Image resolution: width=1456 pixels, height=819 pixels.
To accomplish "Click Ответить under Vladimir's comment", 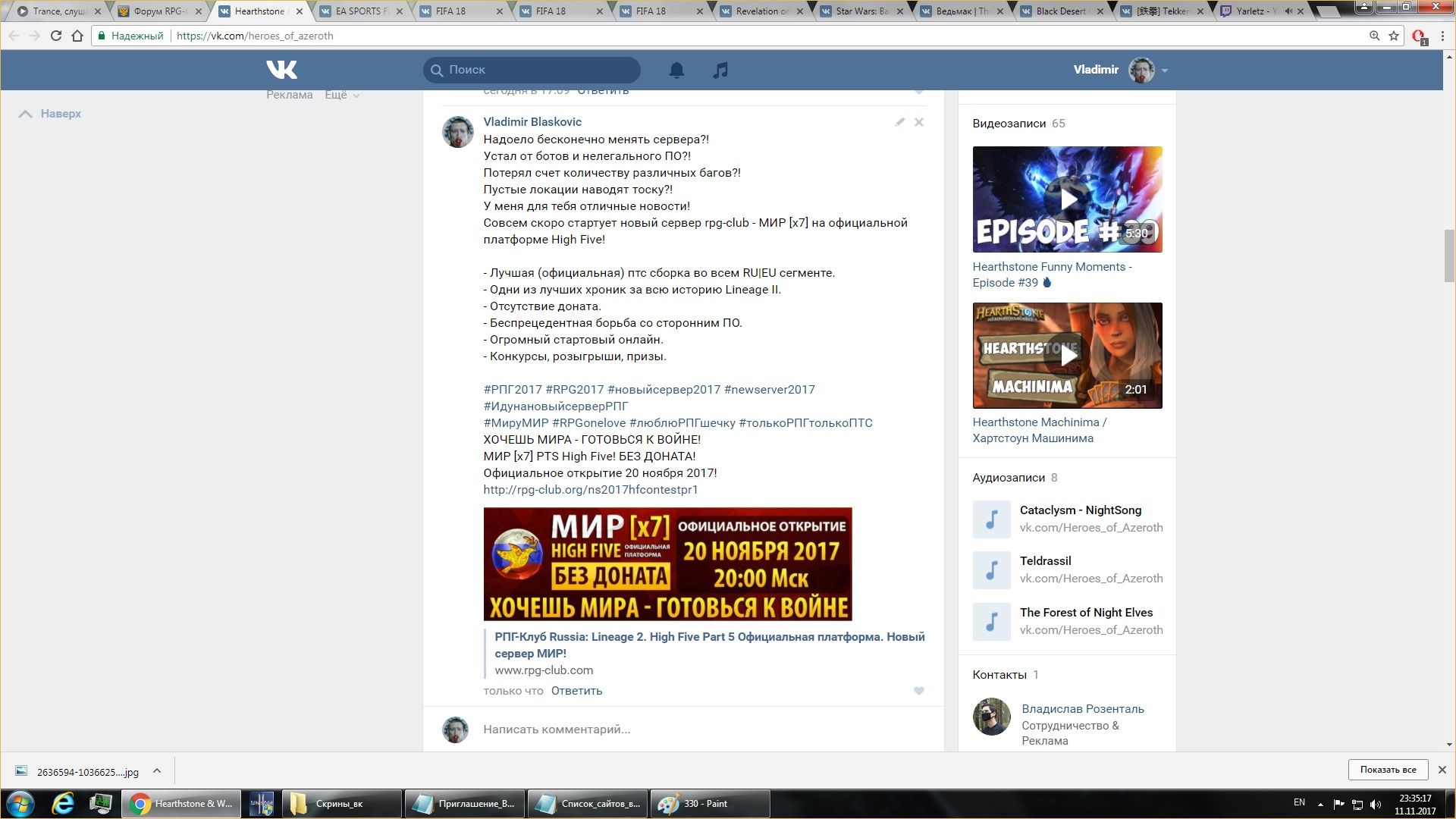I will point(576,691).
